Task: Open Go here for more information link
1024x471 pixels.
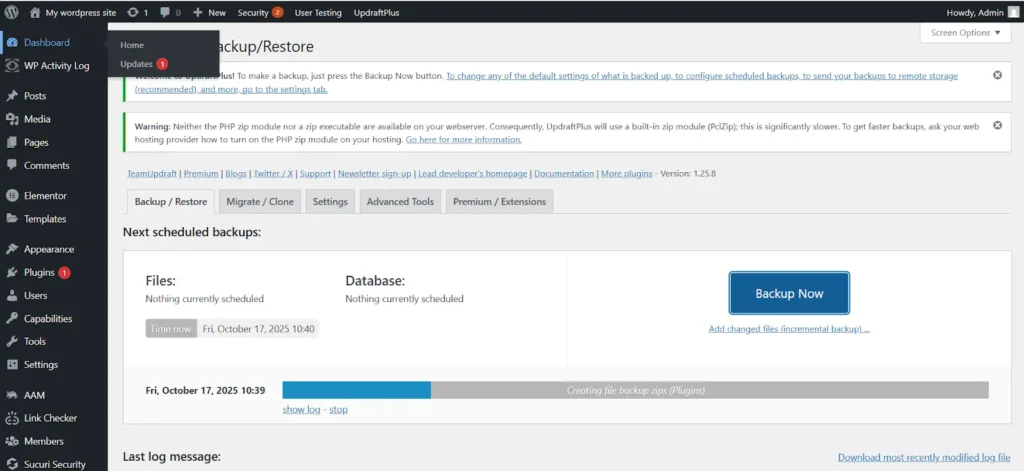Action: click(464, 140)
